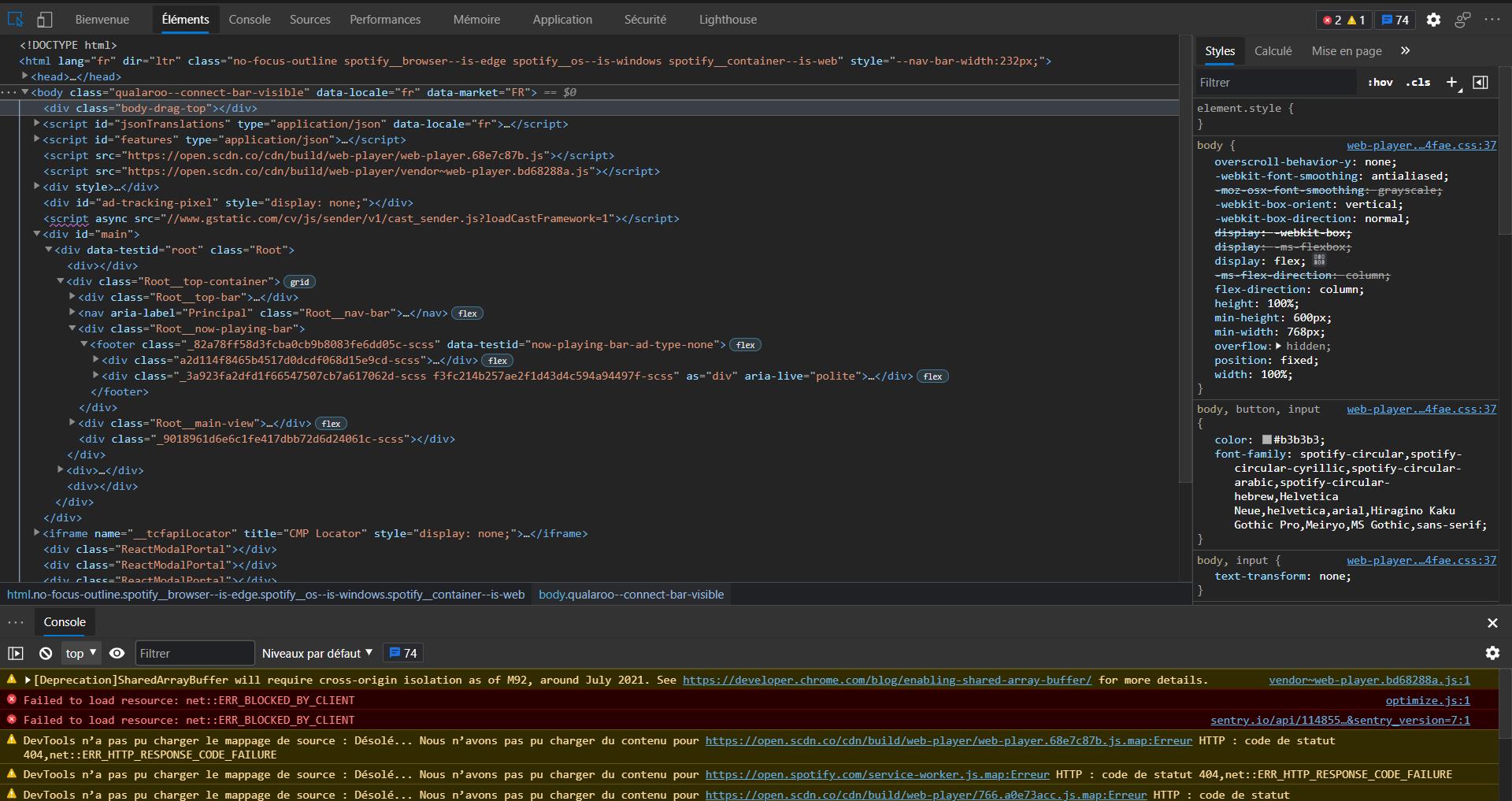The image size is (1512, 801).
Task: Open the drawer three-dots menu
Action: coord(16,622)
